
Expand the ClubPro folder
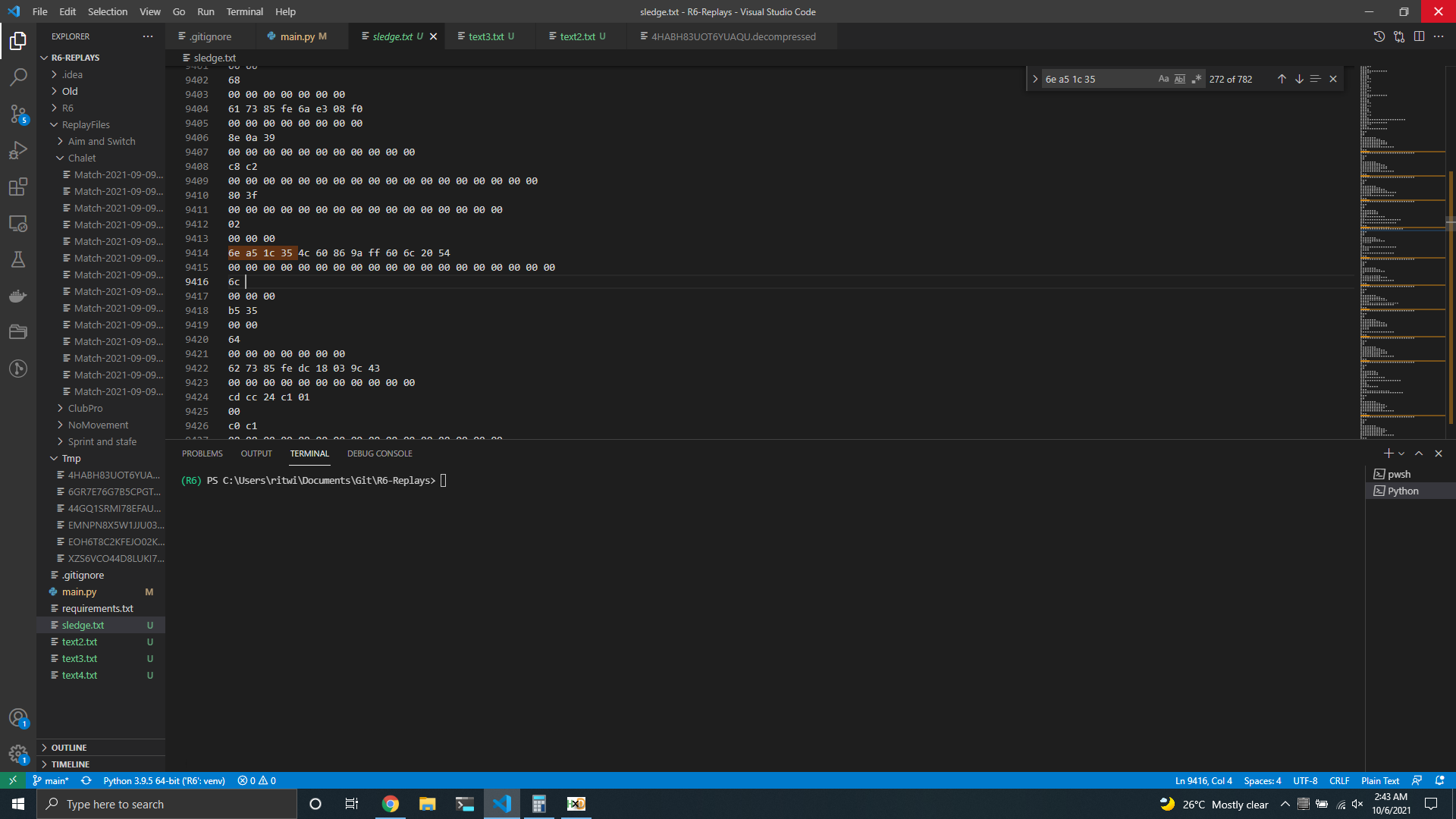point(85,408)
